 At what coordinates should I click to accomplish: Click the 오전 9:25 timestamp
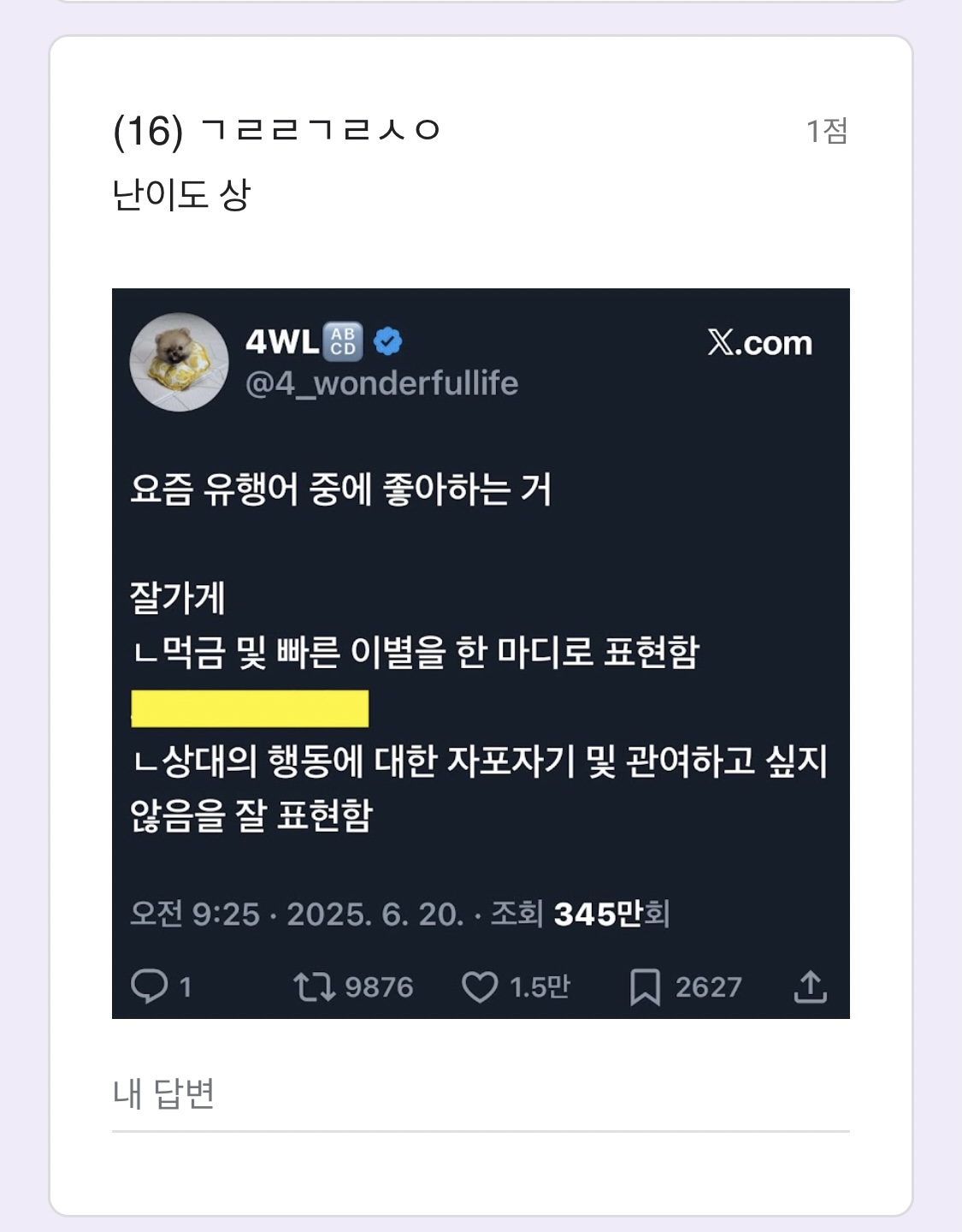coord(195,914)
